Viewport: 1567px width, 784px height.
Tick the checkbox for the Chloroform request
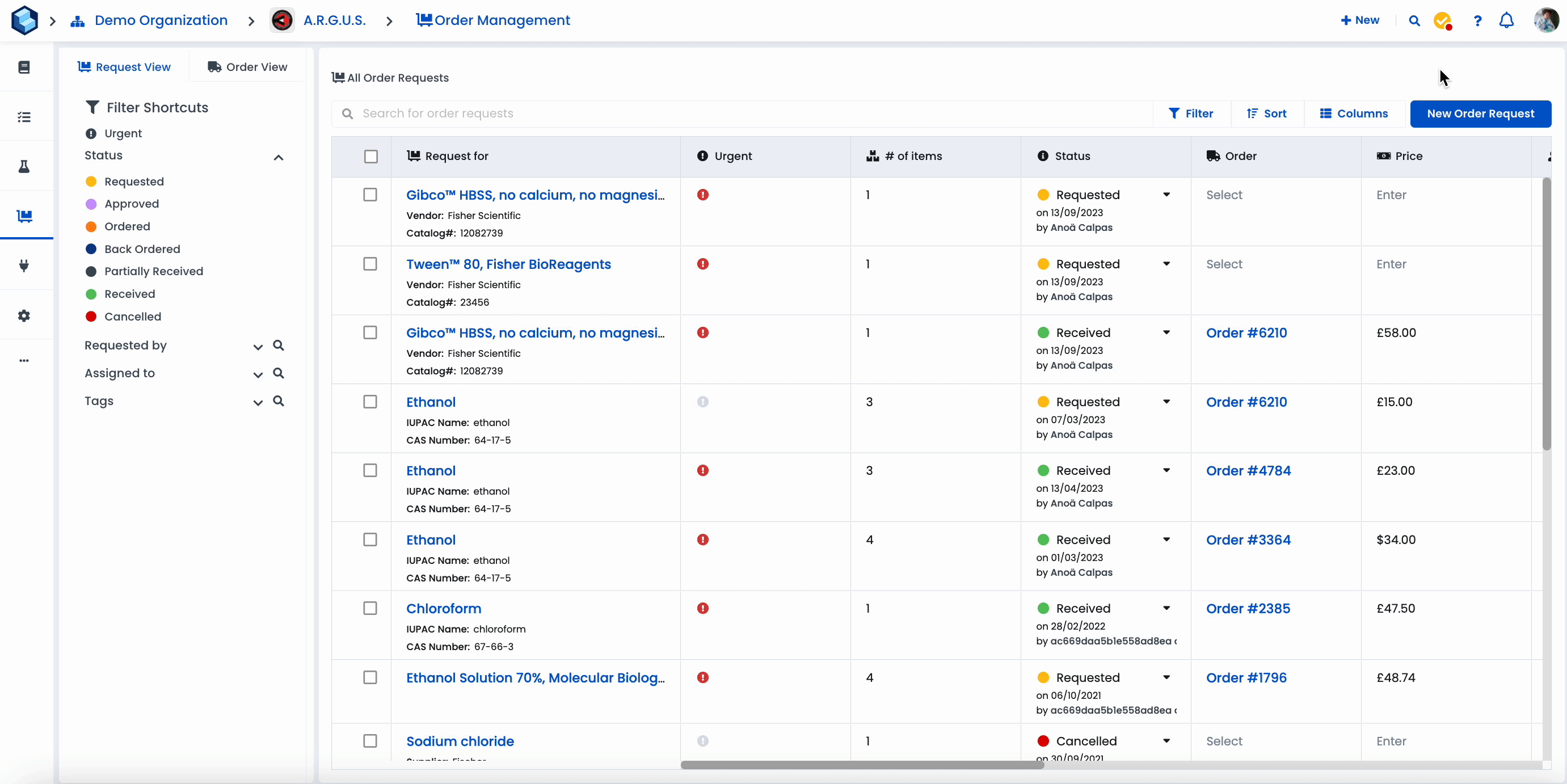(370, 608)
